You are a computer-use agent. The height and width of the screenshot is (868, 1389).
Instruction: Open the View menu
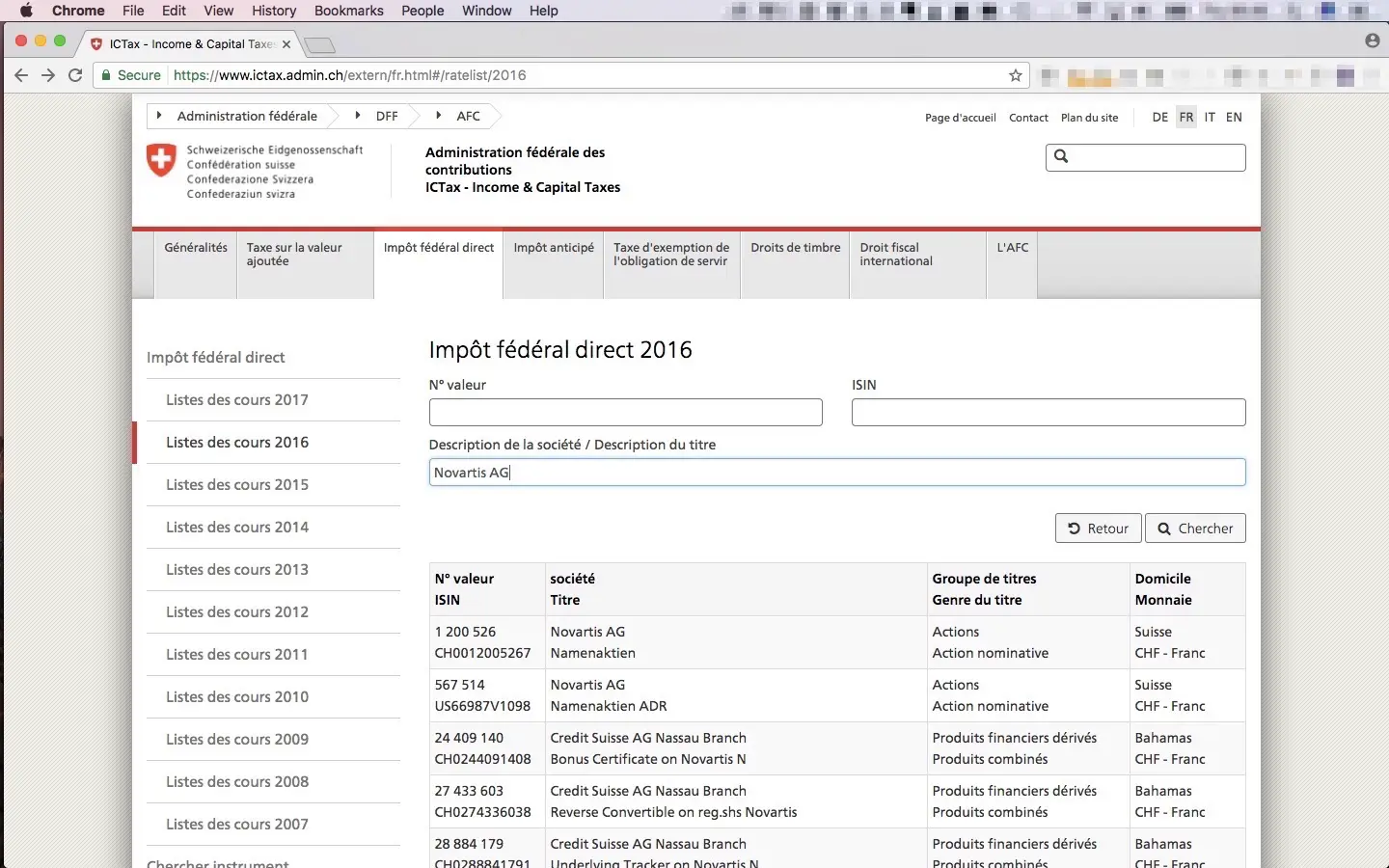[x=219, y=11]
